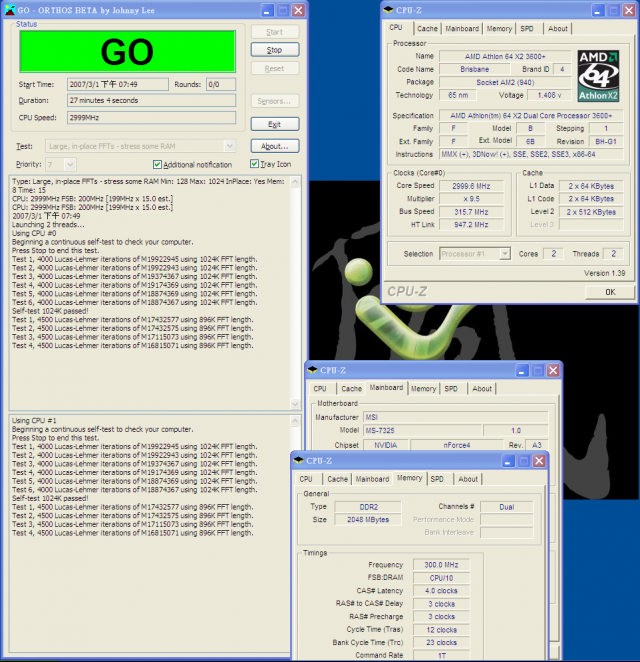
Task: Switch to SPD tab in top CPU-Z window
Action: pyautogui.click(x=527, y=29)
